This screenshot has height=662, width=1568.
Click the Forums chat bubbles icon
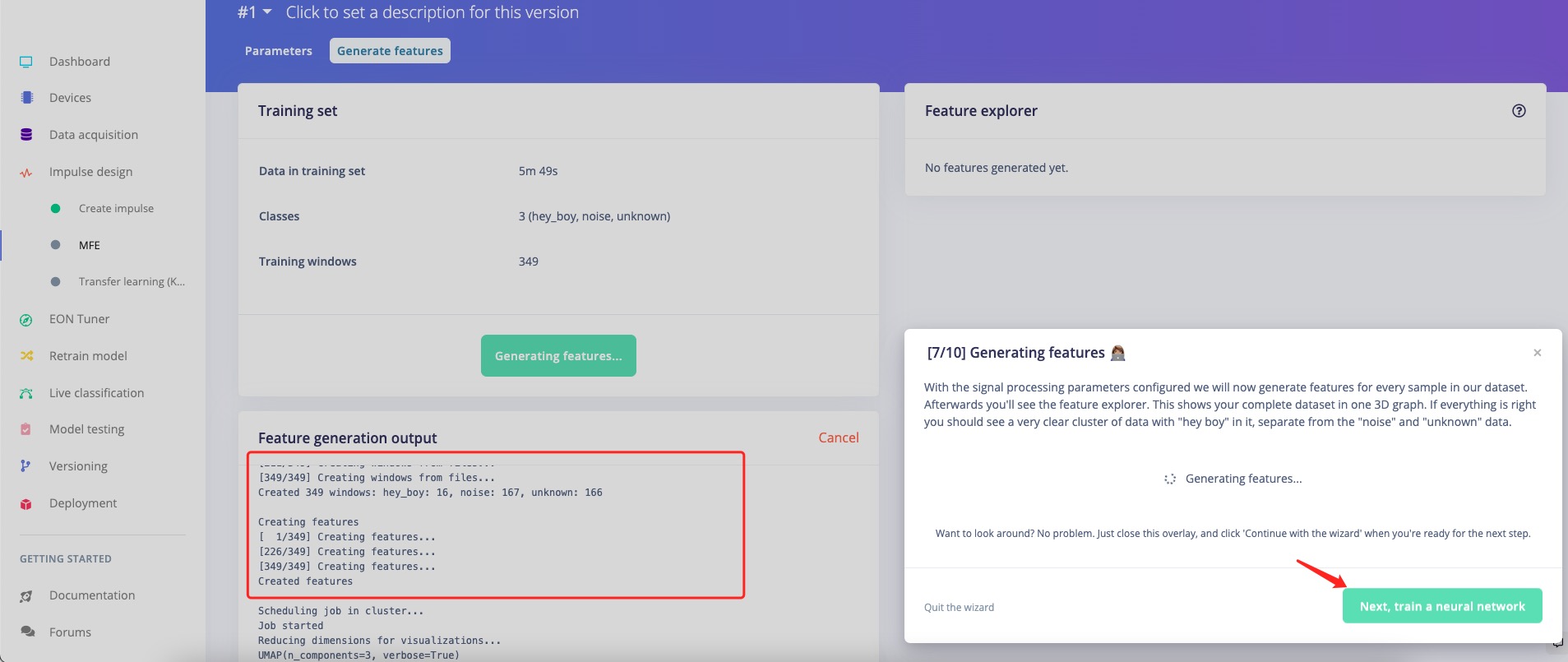coord(27,632)
